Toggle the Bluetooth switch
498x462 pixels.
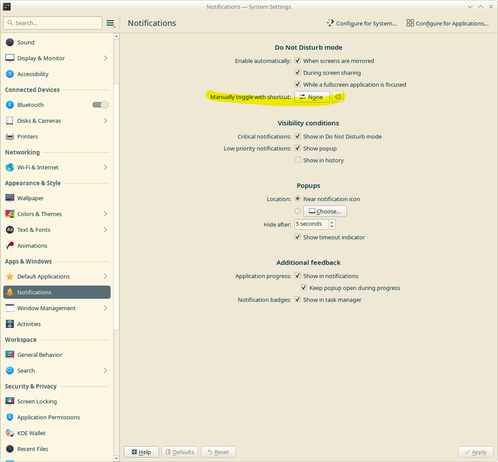[100, 105]
